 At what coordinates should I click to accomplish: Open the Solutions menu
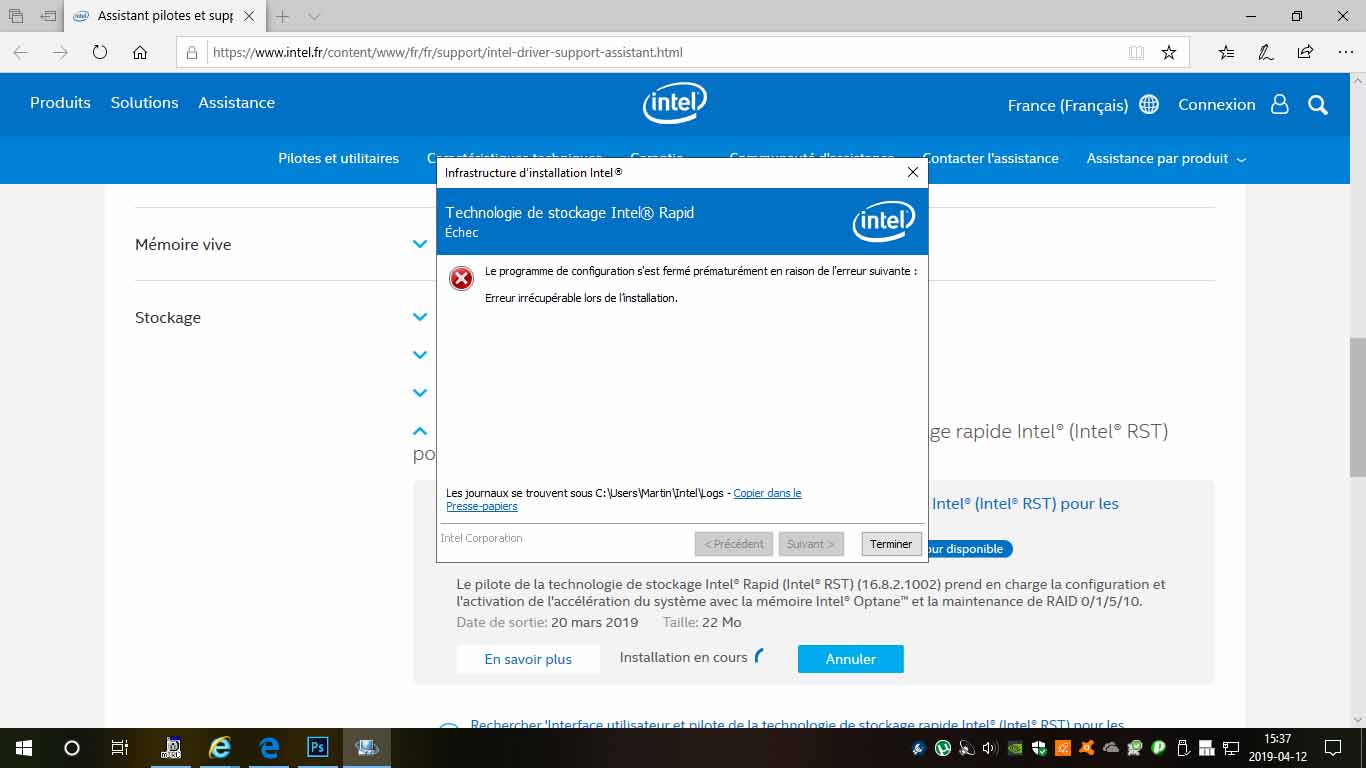[x=144, y=103]
